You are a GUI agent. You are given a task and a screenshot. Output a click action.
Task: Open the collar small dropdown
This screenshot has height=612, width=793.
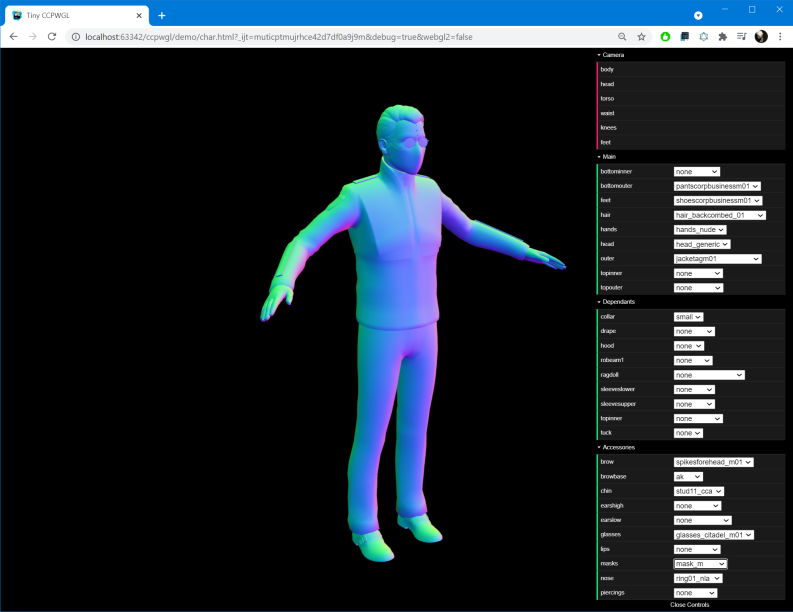tap(688, 317)
